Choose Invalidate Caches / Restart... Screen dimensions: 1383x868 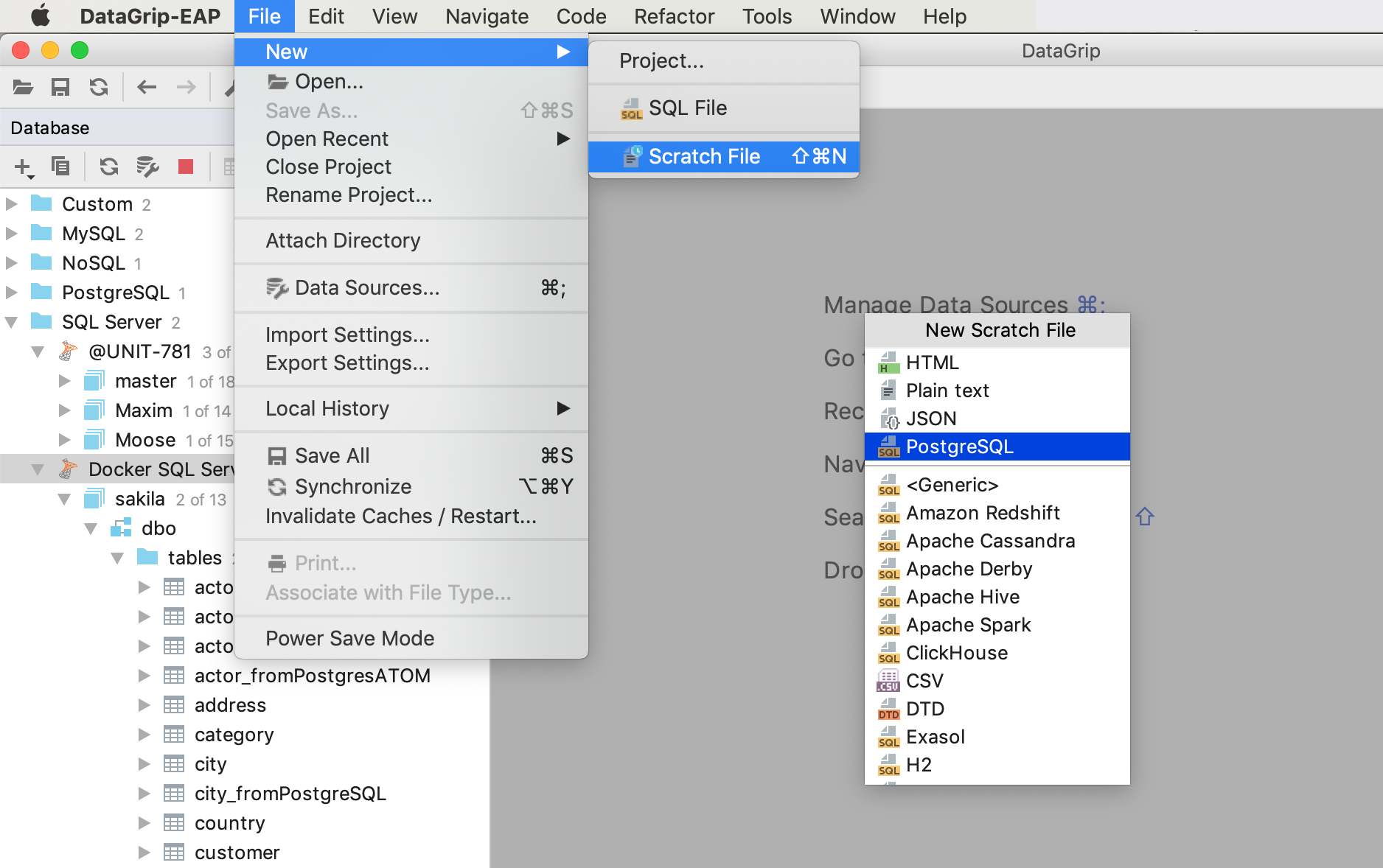(x=411, y=516)
